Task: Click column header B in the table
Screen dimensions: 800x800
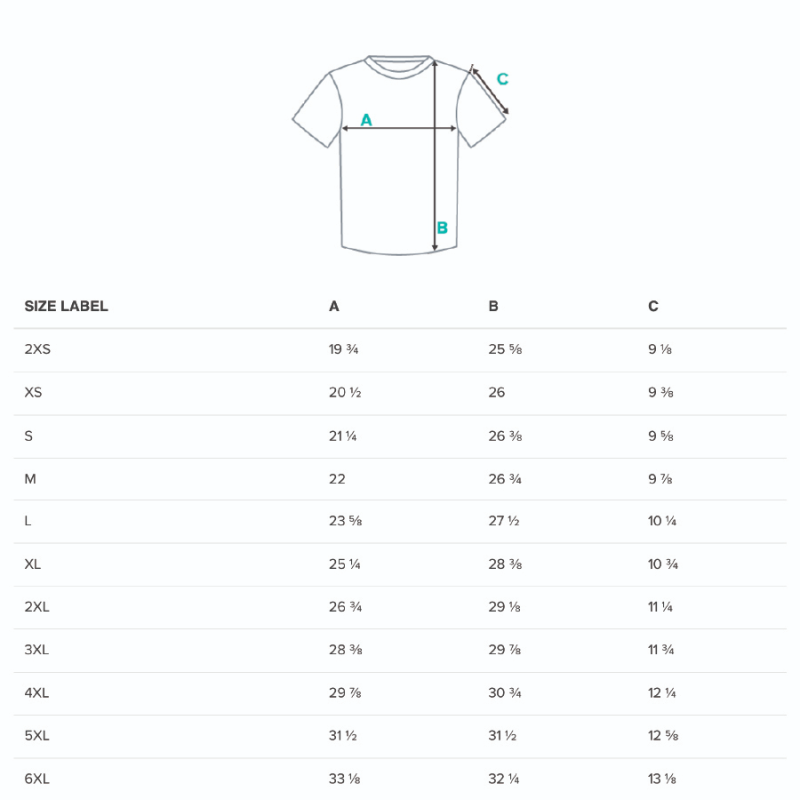Action: tap(493, 306)
